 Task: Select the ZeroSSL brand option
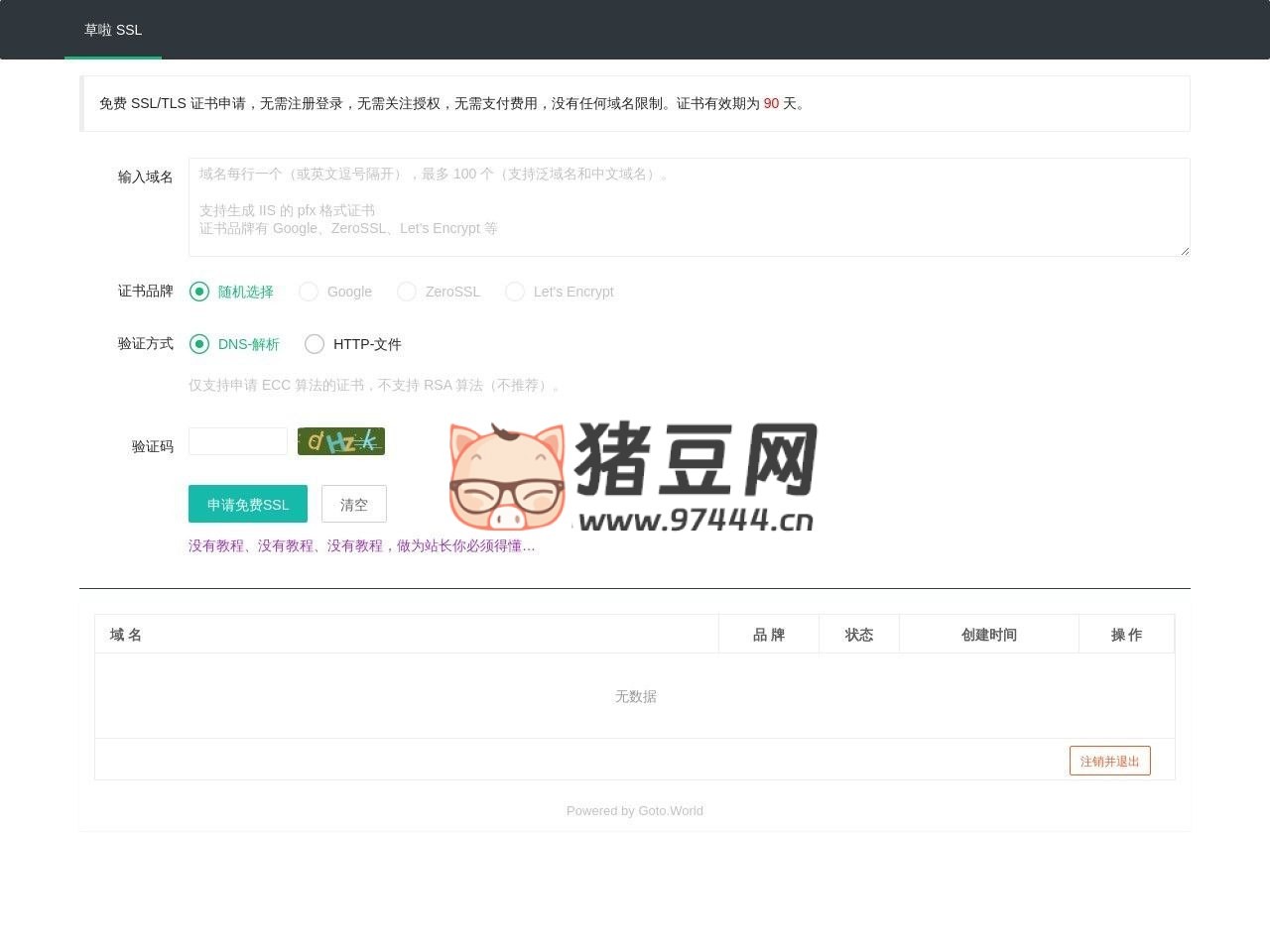407,292
